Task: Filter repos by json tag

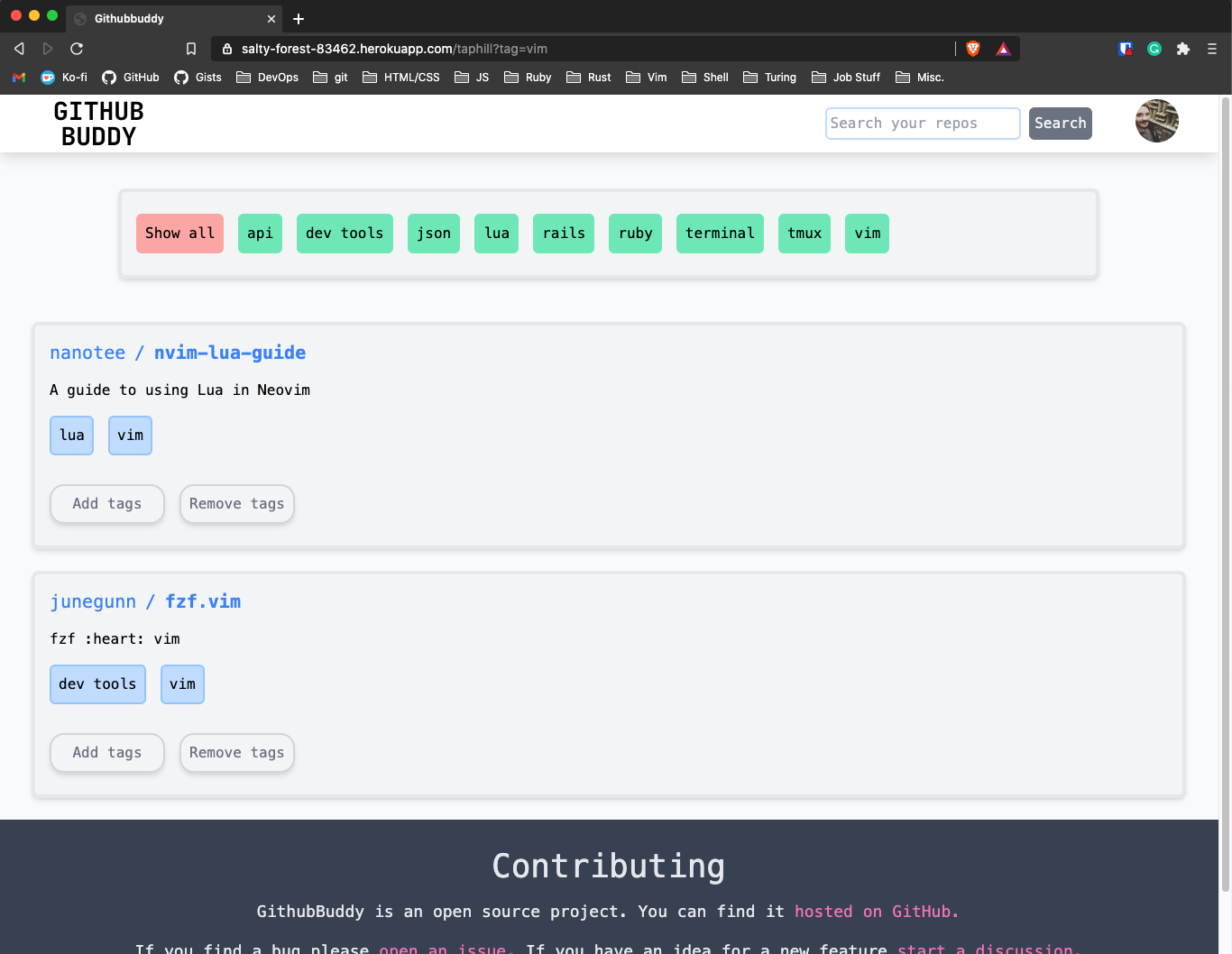Action: pyautogui.click(x=434, y=234)
